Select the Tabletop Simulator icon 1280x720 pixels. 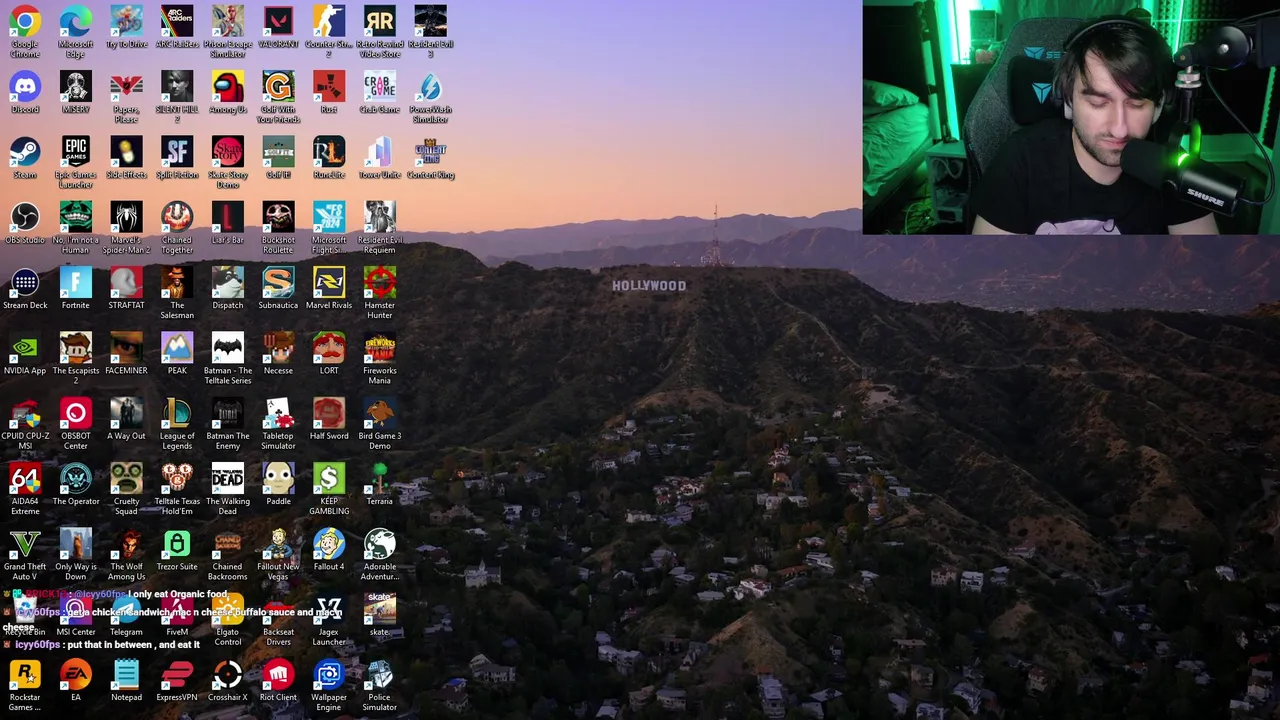point(278,413)
